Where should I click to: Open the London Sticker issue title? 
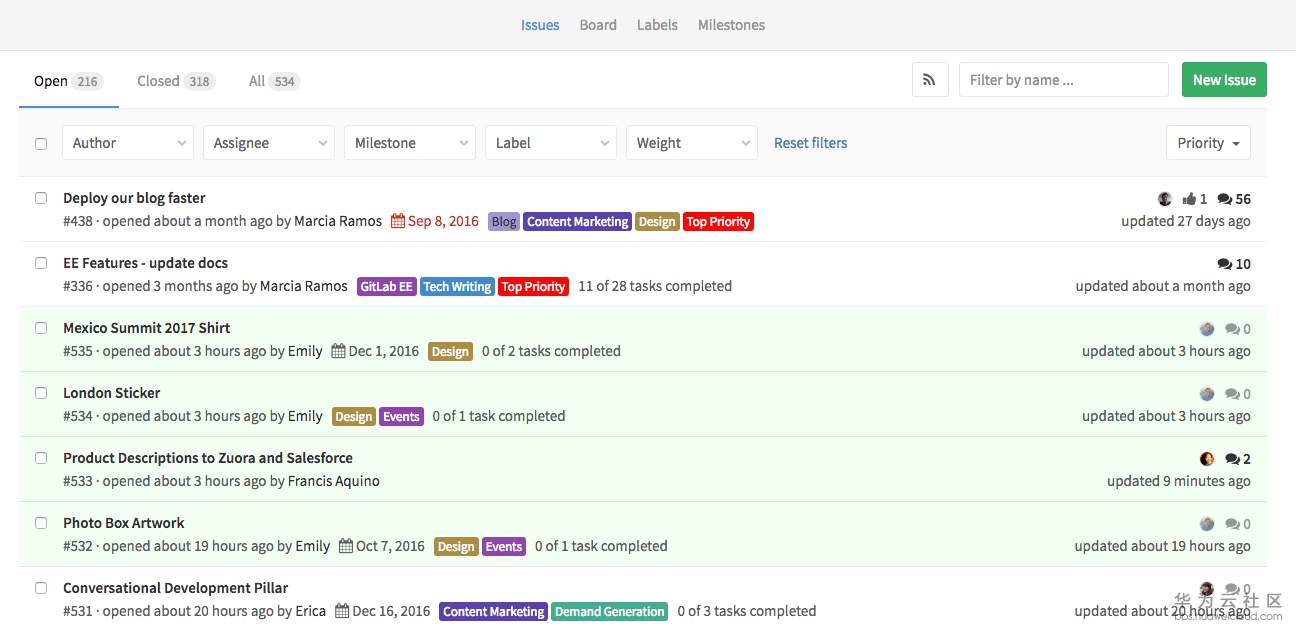111,393
